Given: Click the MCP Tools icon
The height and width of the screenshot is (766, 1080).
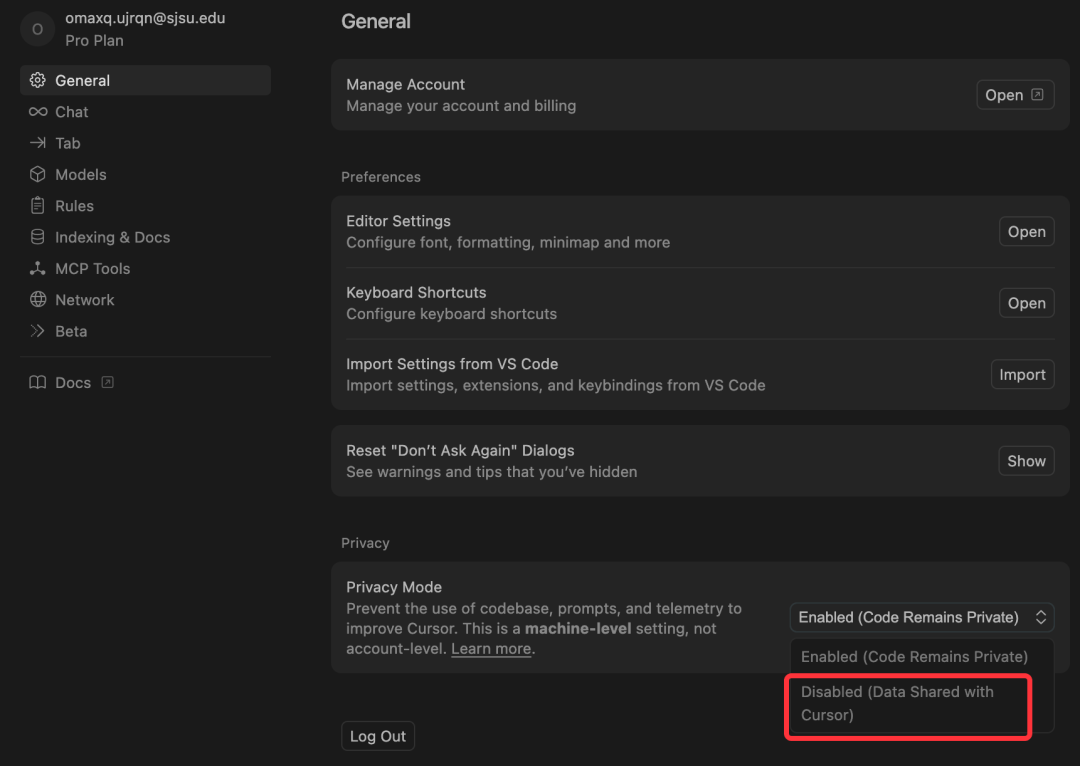Looking at the screenshot, I should [38, 268].
